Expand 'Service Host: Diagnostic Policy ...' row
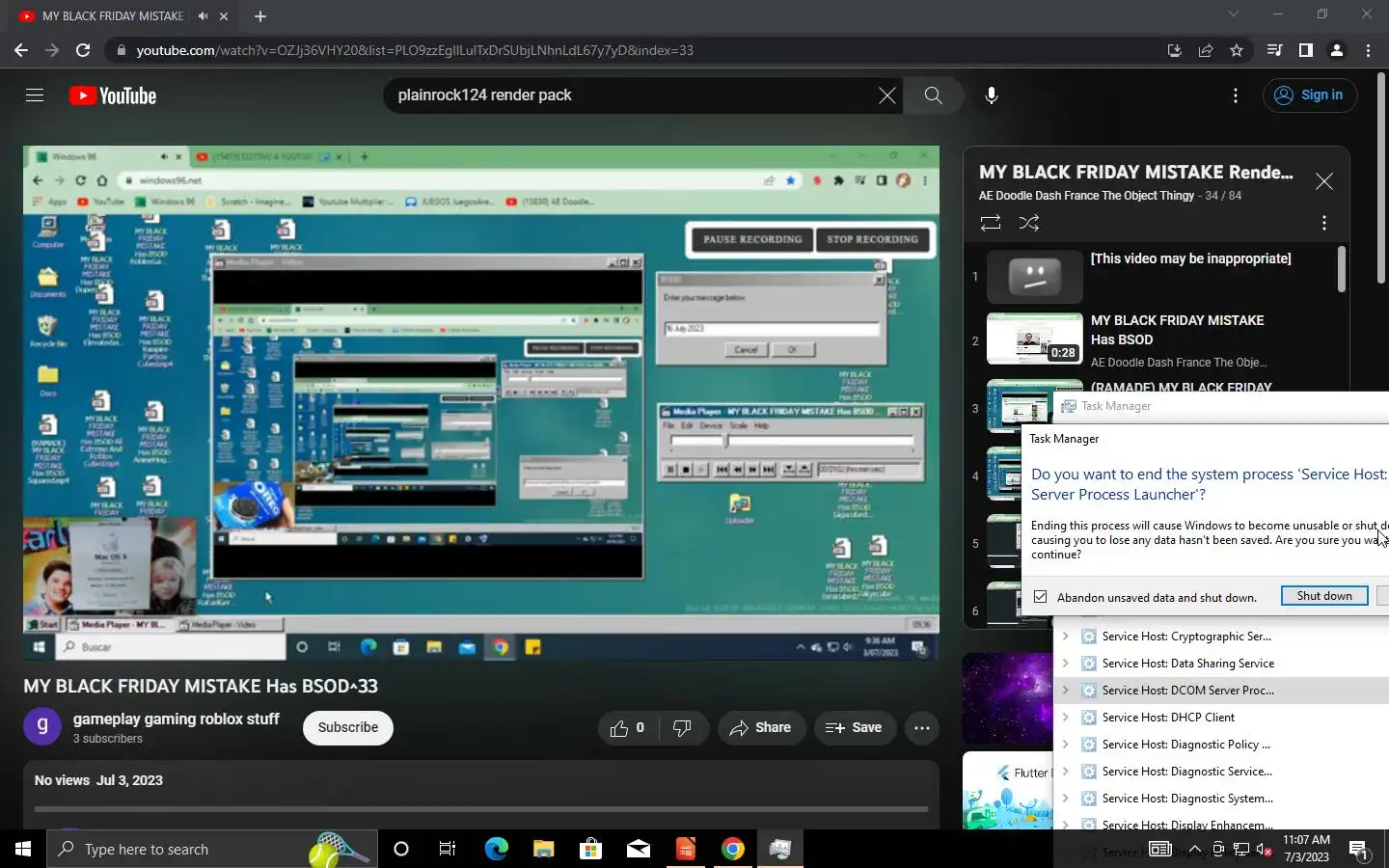1389x868 pixels. tap(1065, 745)
